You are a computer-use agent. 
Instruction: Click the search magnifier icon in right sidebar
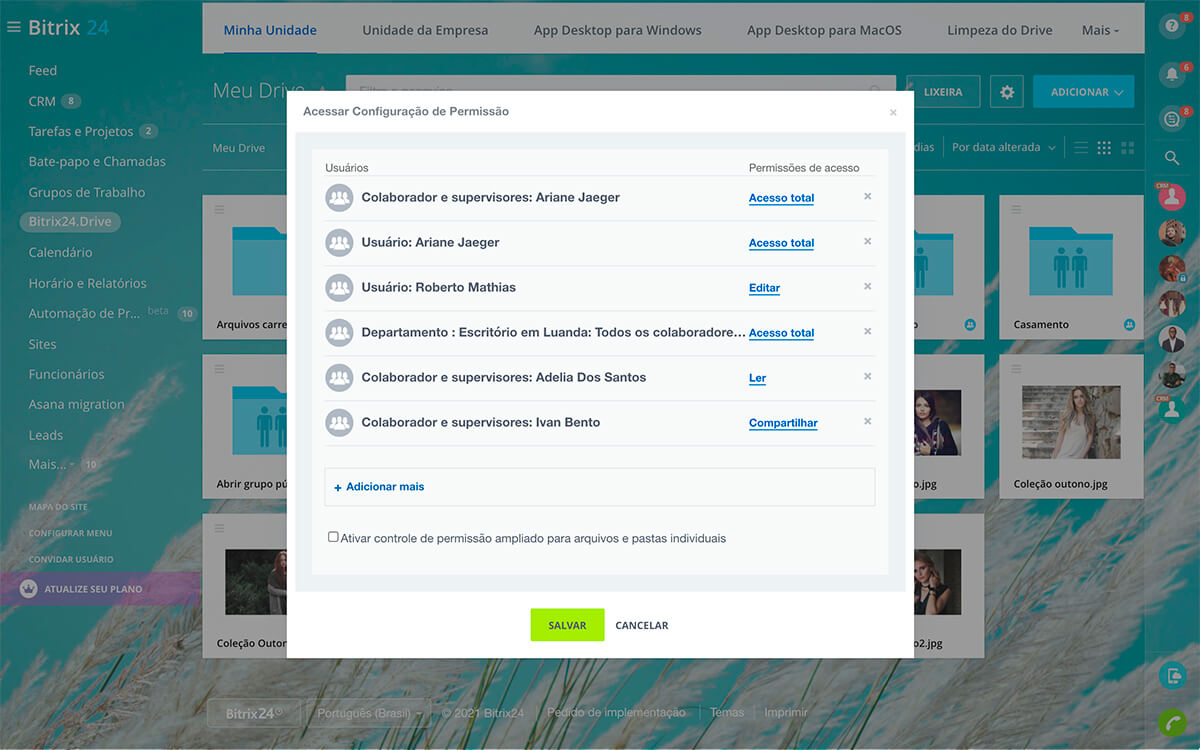click(1171, 158)
